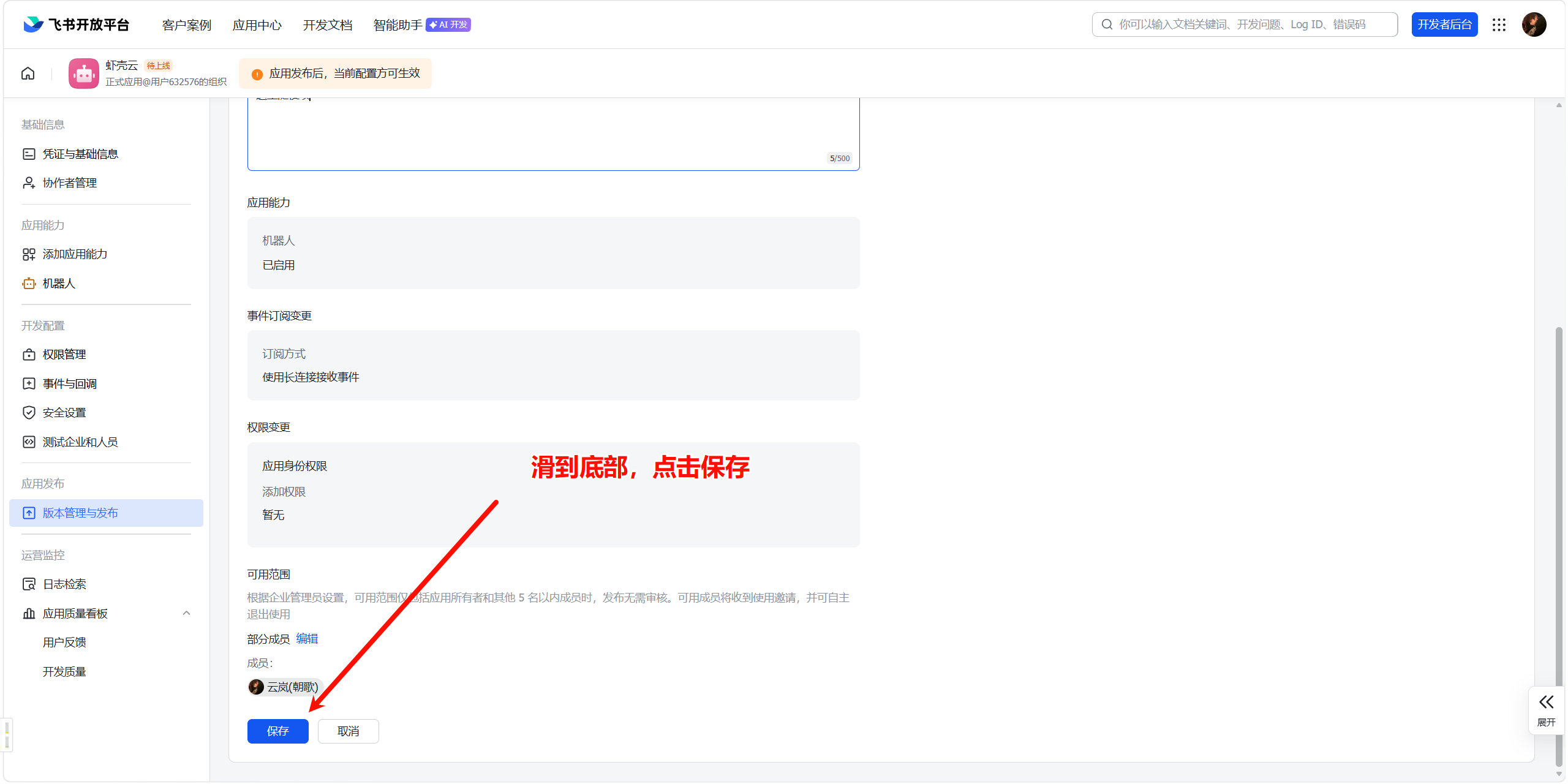Image resolution: width=1568 pixels, height=784 pixels.
Task: Open 权限管理 from the sidebar
Action: [64, 354]
